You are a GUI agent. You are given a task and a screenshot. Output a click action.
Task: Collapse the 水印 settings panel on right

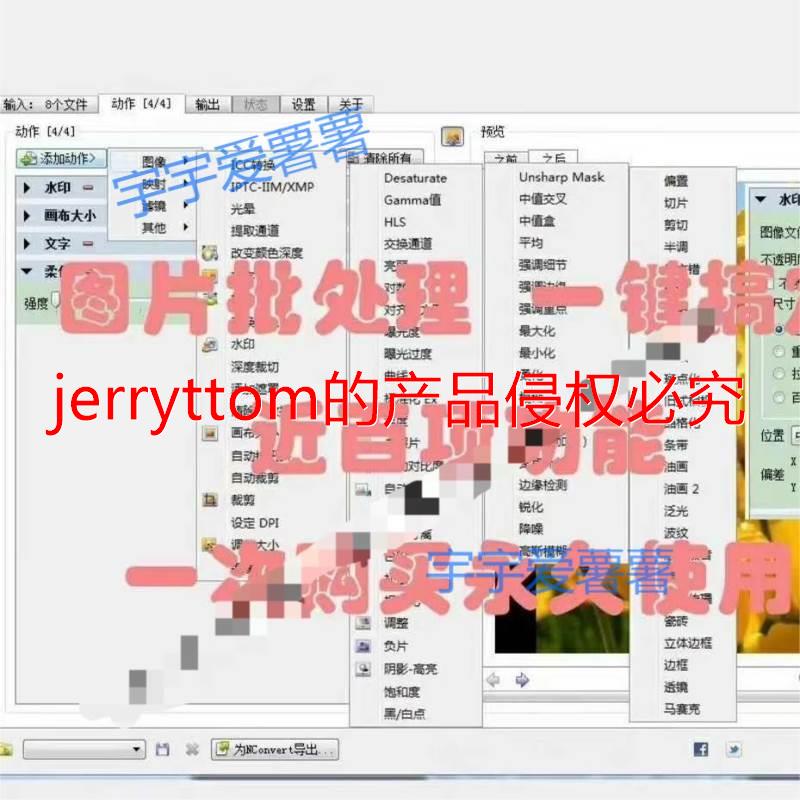(x=761, y=199)
